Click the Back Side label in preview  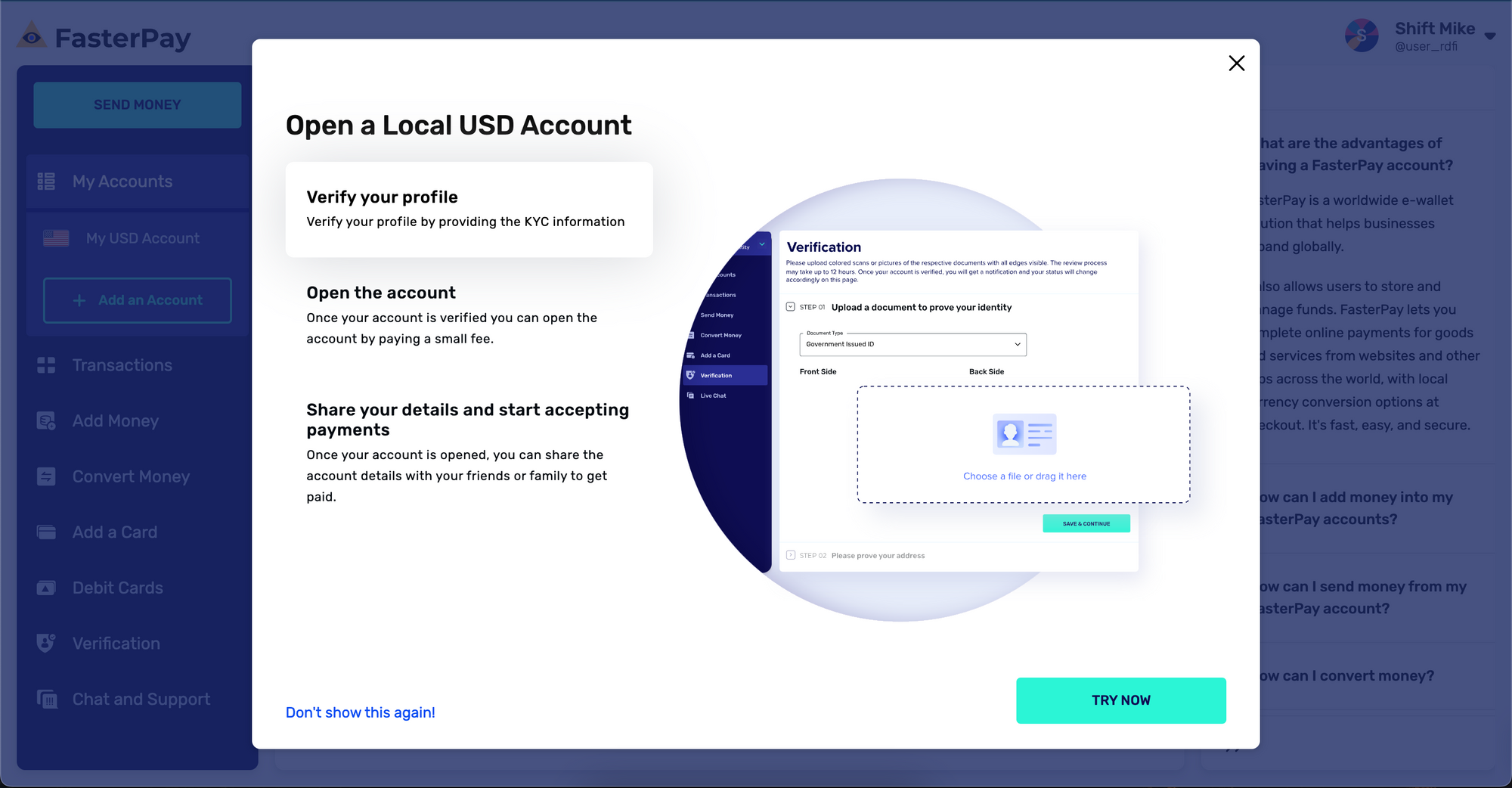pos(987,372)
